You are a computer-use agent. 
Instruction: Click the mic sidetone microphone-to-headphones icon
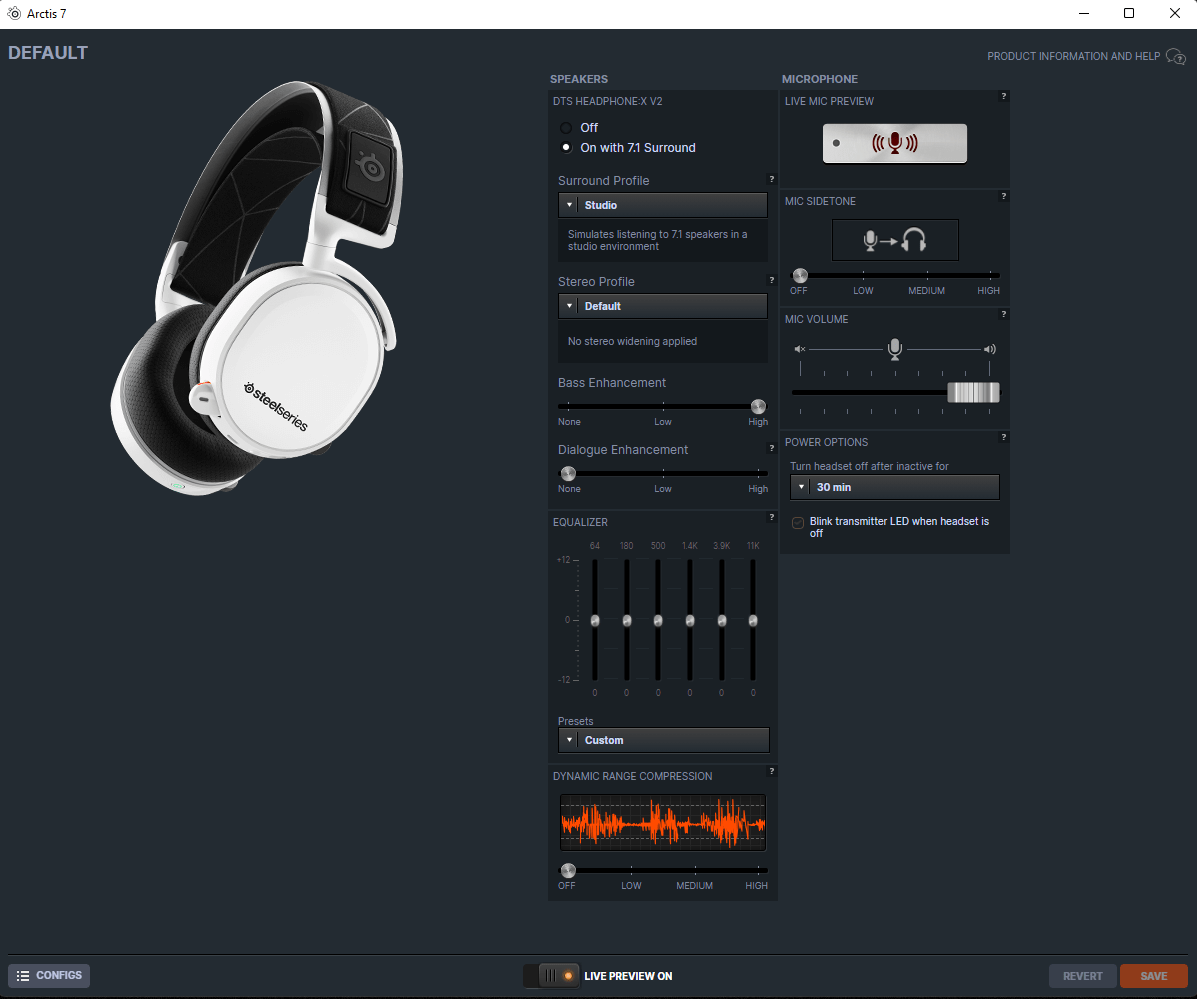pyautogui.click(x=895, y=240)
